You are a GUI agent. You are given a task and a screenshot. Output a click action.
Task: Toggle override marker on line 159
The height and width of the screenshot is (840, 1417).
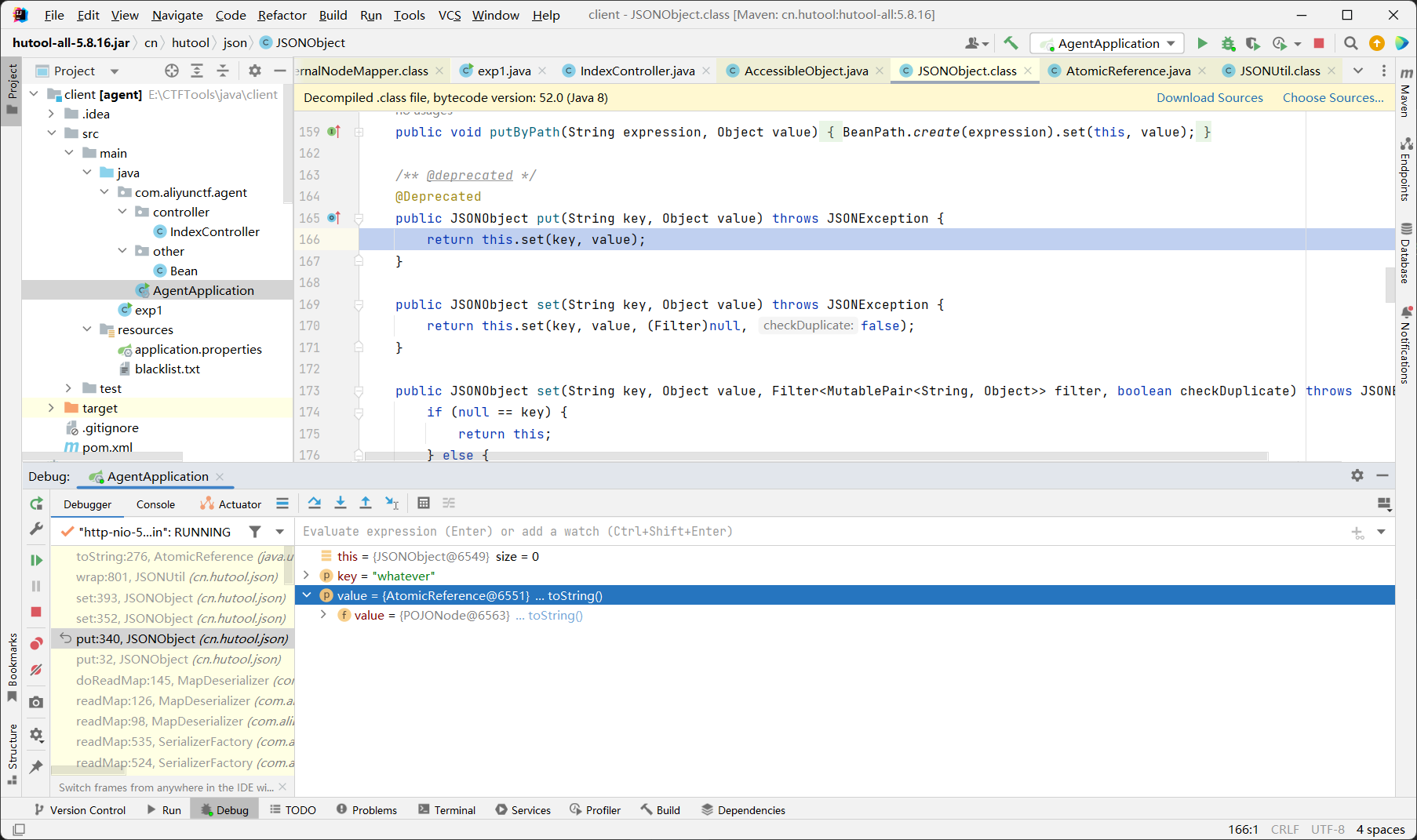(x=334, y=132)
